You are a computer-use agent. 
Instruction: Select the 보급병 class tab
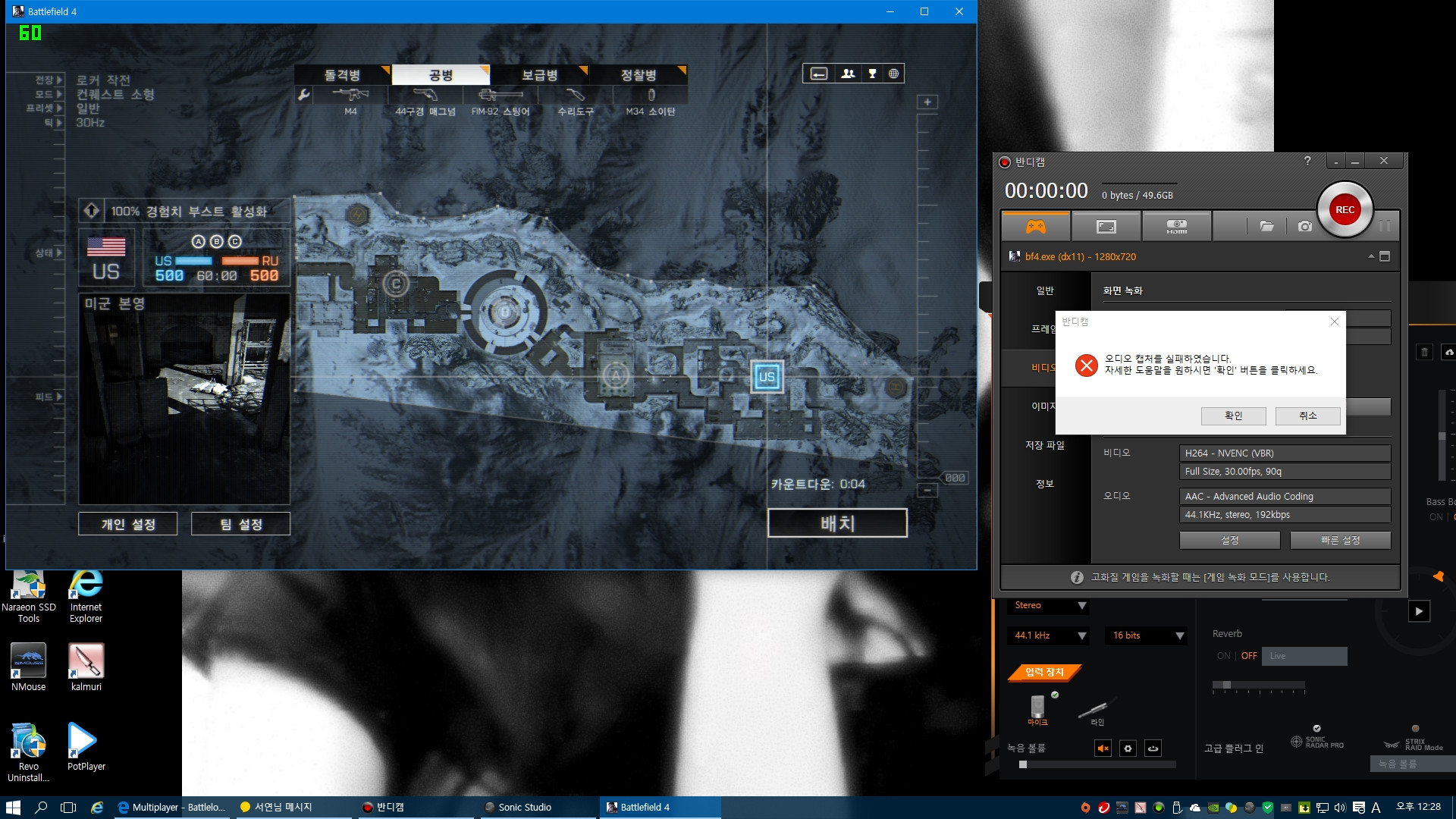pos(539,74)
